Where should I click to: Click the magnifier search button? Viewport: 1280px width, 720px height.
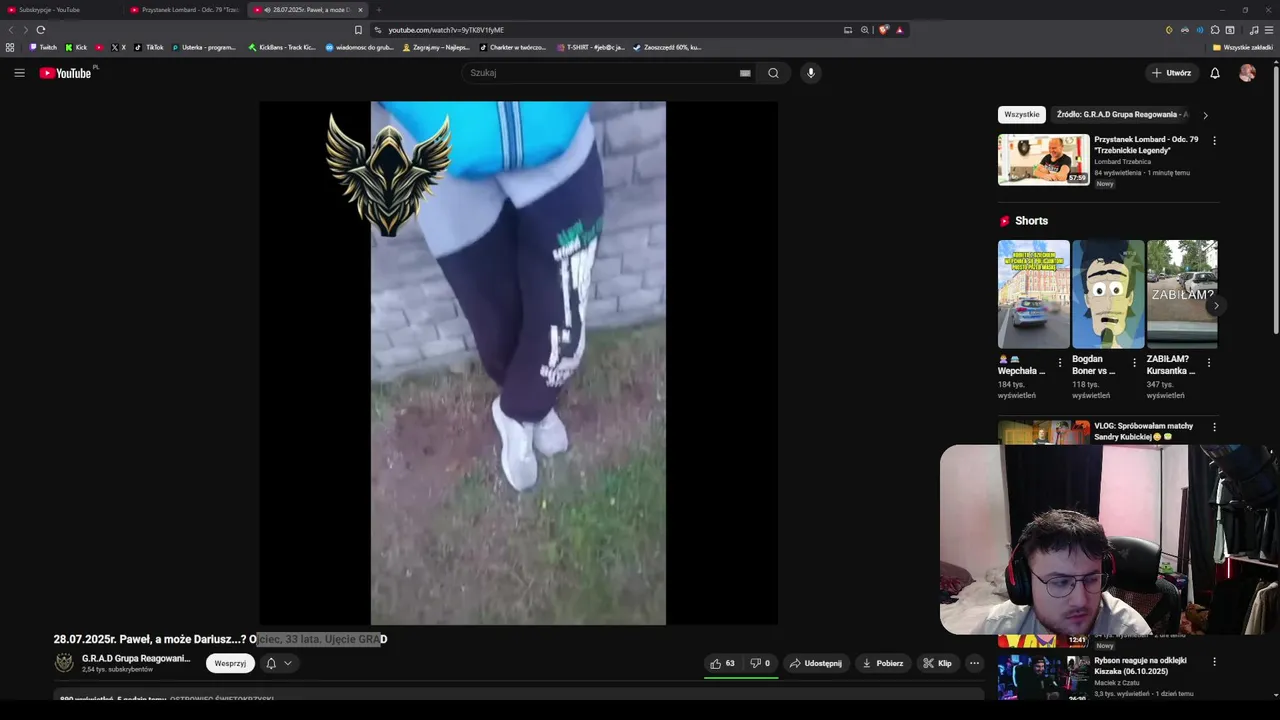[x=773, y=73]
